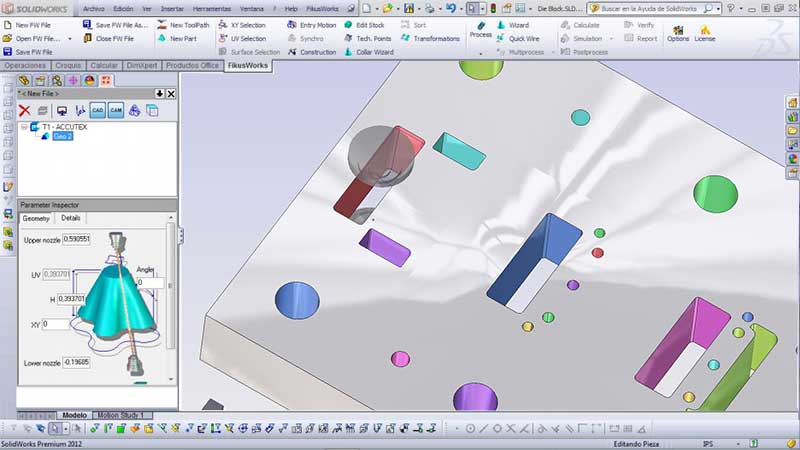The image size is (800, 450).
Task: Click Tech. Points tool
Action: [367, 38]
